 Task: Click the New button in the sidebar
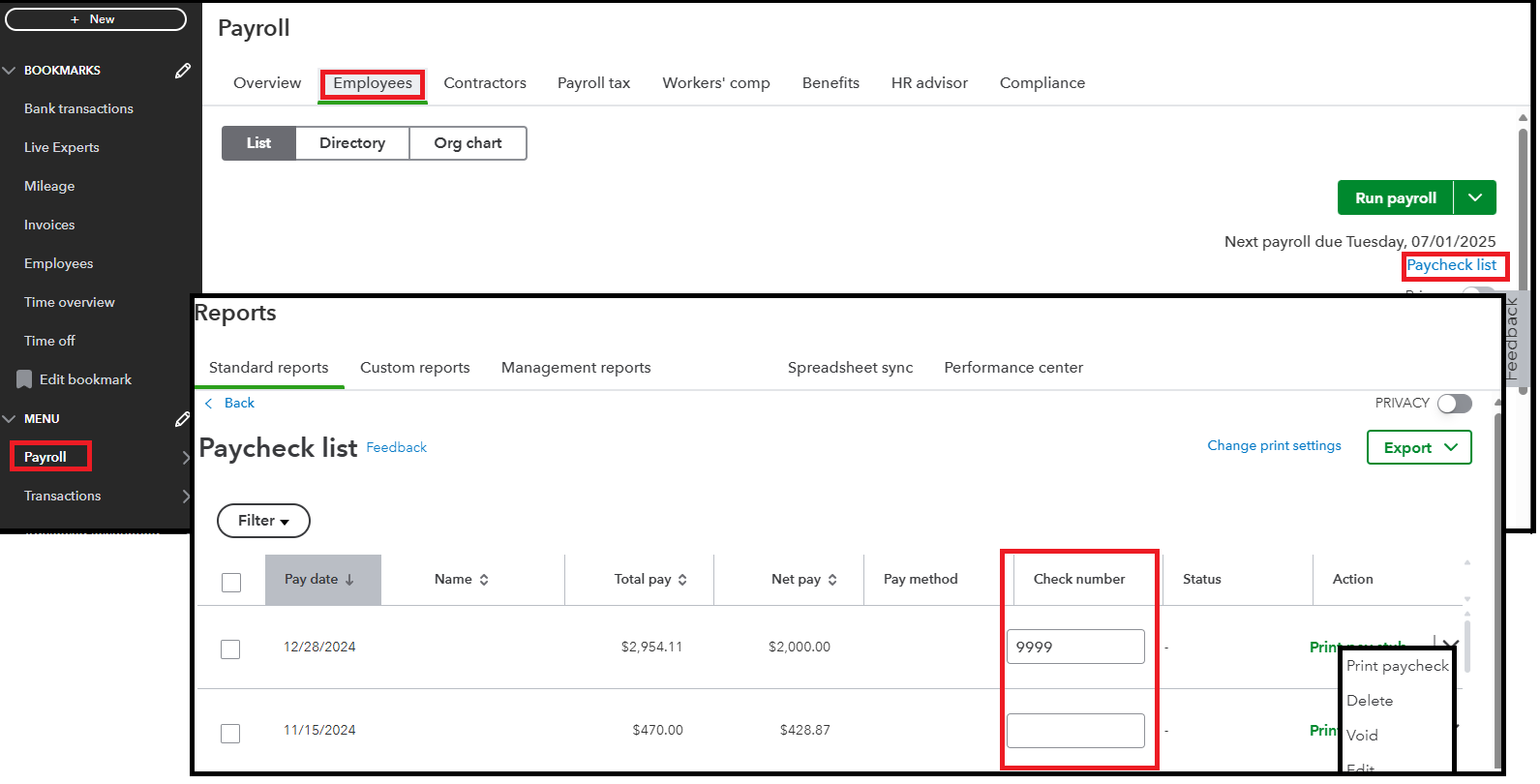(x=95, y=19)
